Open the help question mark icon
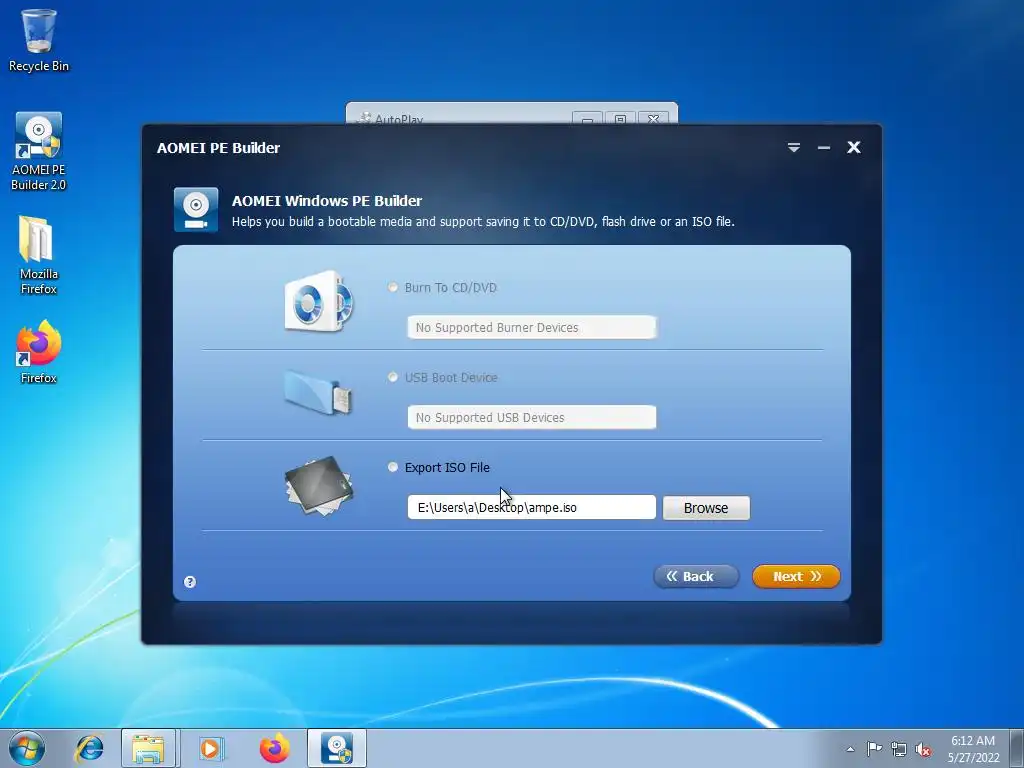1024x768 pixels. [190, 582]
